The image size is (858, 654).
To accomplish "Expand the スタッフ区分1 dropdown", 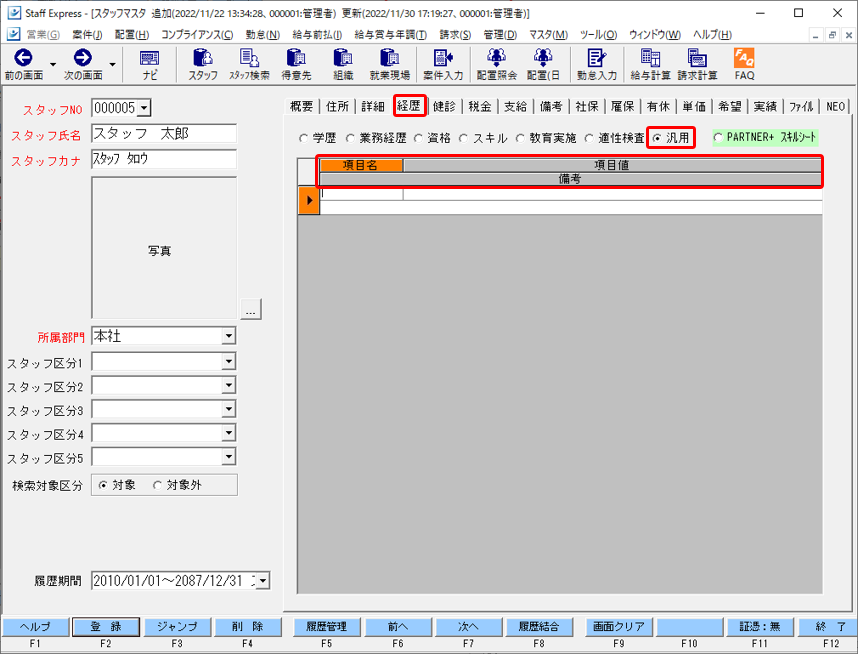I will [x=229, y=361].
